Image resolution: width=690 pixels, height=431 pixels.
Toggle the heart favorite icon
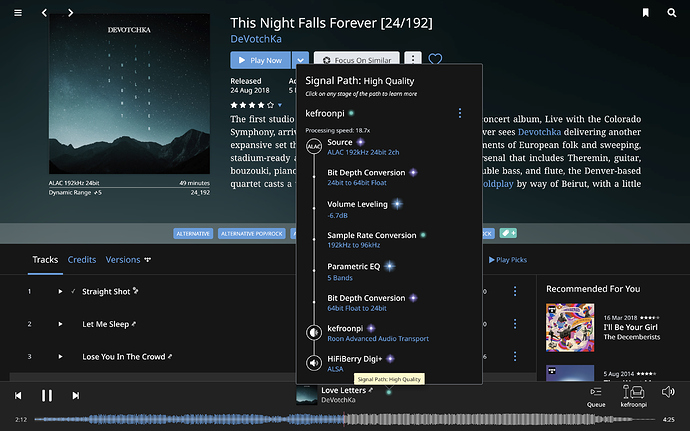click(435, 59)
